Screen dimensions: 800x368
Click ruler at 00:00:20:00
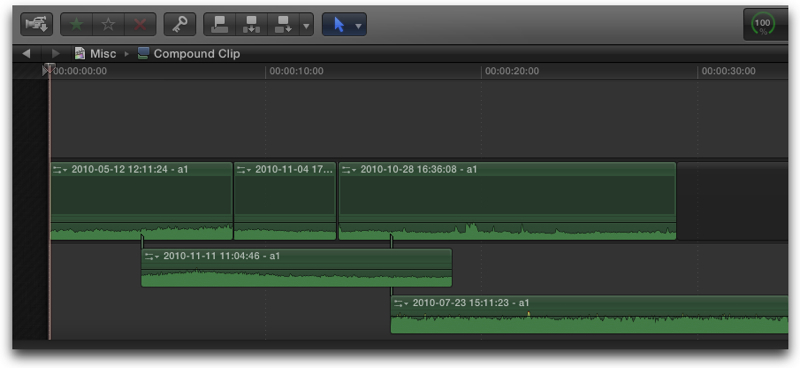coord(512,71)
